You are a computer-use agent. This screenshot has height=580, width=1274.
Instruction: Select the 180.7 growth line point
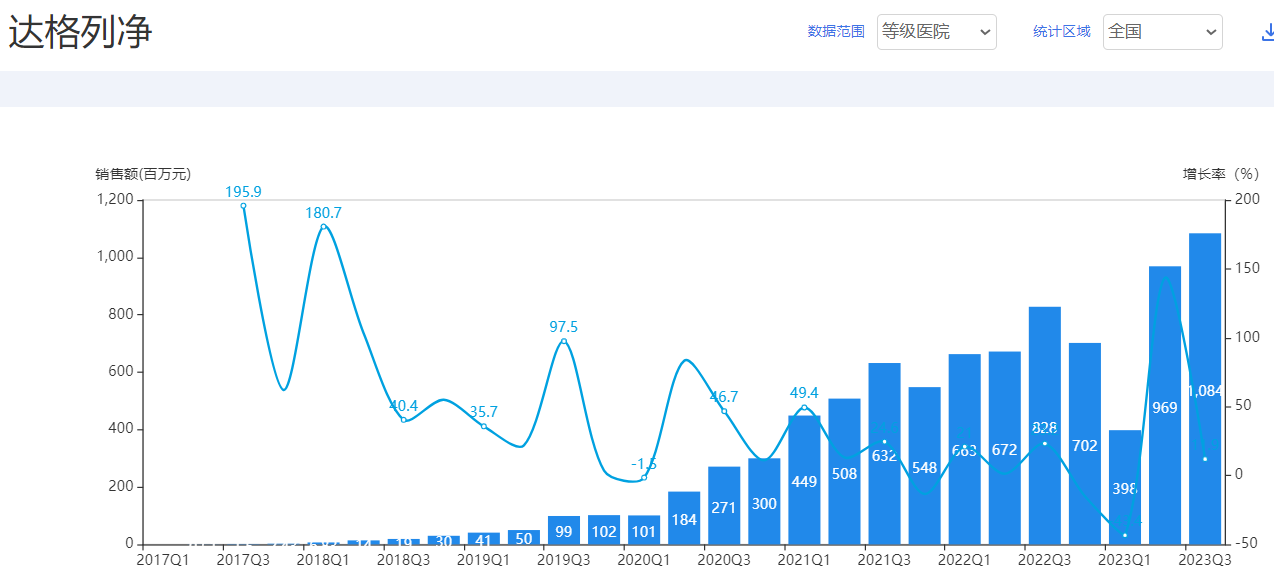323,227
